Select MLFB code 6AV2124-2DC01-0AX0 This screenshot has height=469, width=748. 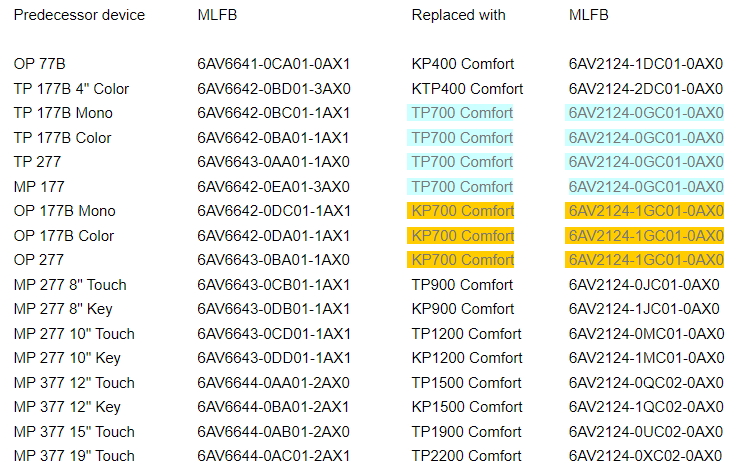click(x=645, y=89)
